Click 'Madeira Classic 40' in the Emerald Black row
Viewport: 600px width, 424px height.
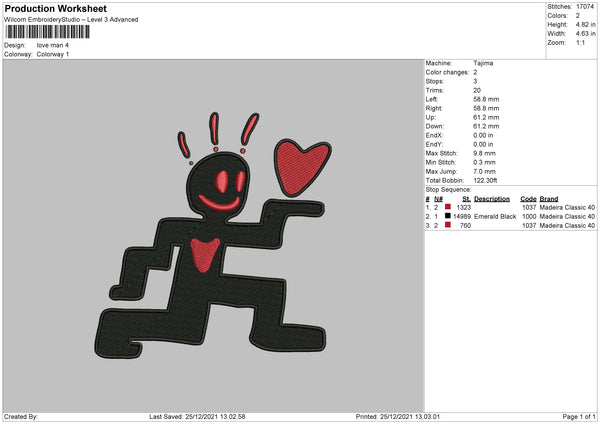(567, 217)
